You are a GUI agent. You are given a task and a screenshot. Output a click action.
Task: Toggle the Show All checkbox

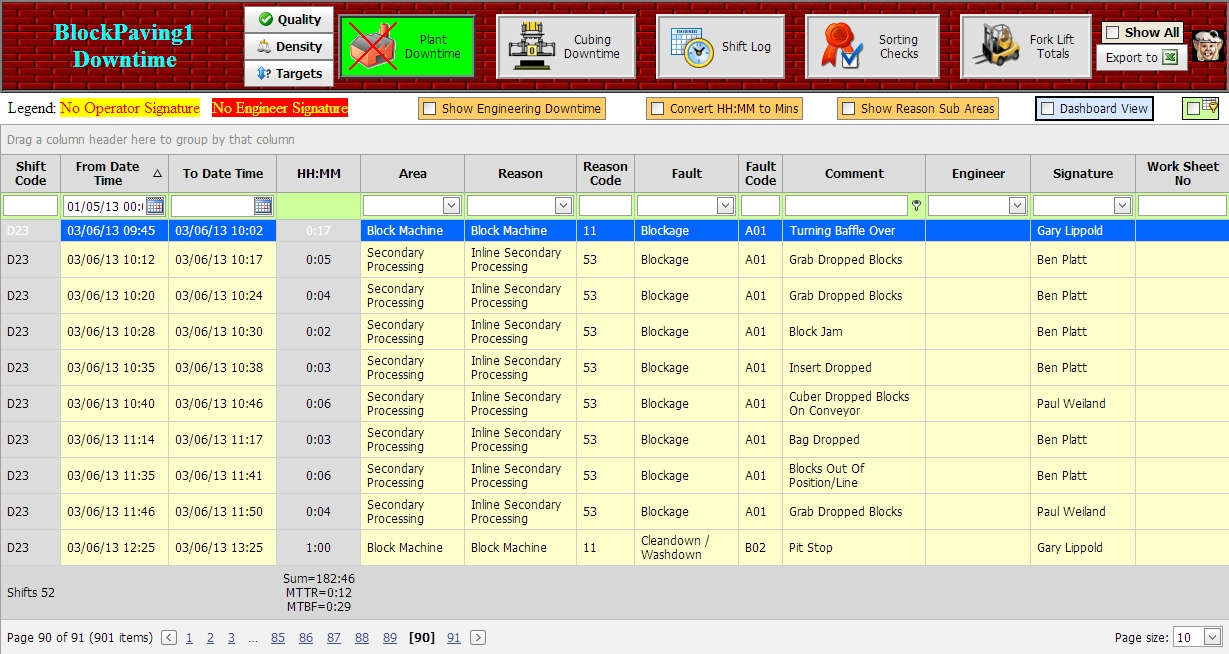tap(1112, 33)
